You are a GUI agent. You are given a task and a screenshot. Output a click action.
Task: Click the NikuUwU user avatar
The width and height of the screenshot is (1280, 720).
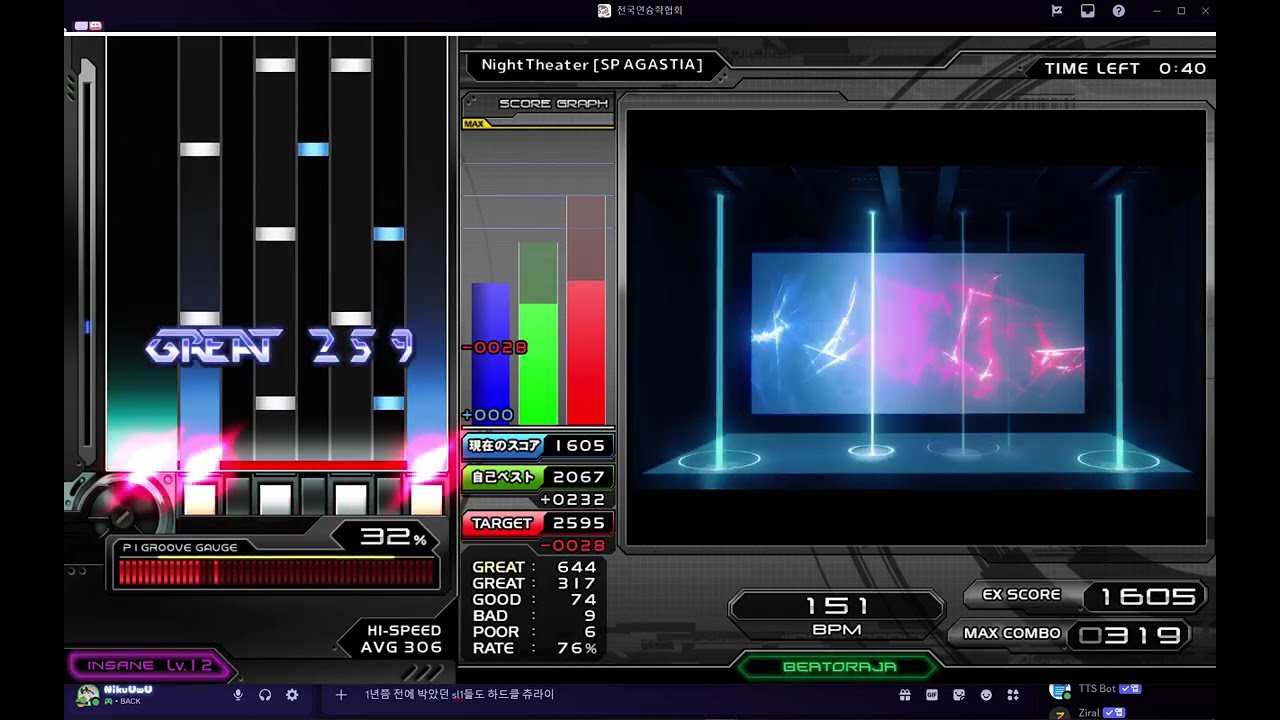coord(88,696)
